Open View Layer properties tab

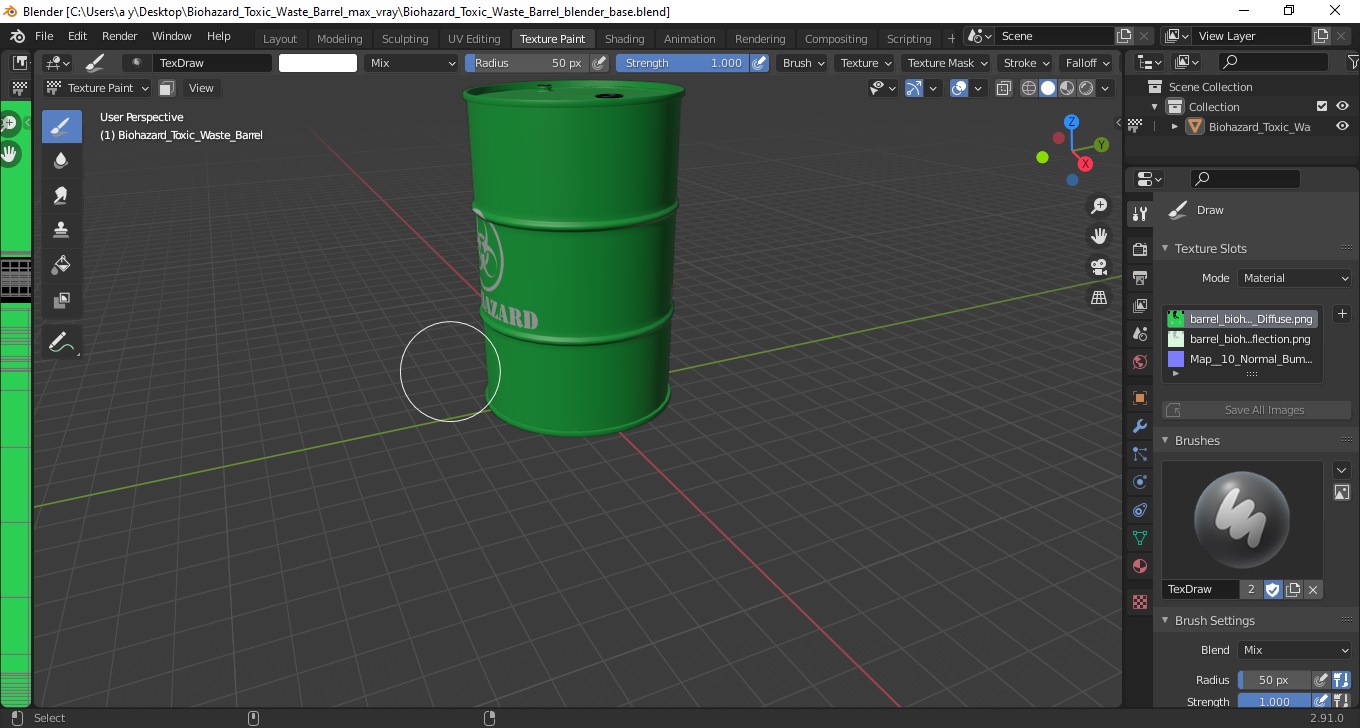(x=1139, y=305)
